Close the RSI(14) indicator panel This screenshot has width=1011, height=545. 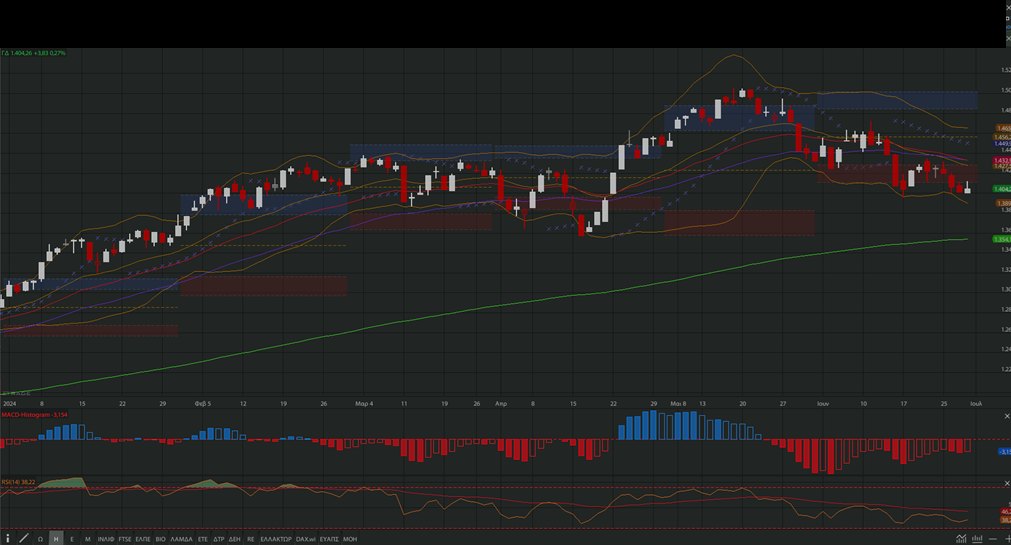click(x=1007, y=483)
